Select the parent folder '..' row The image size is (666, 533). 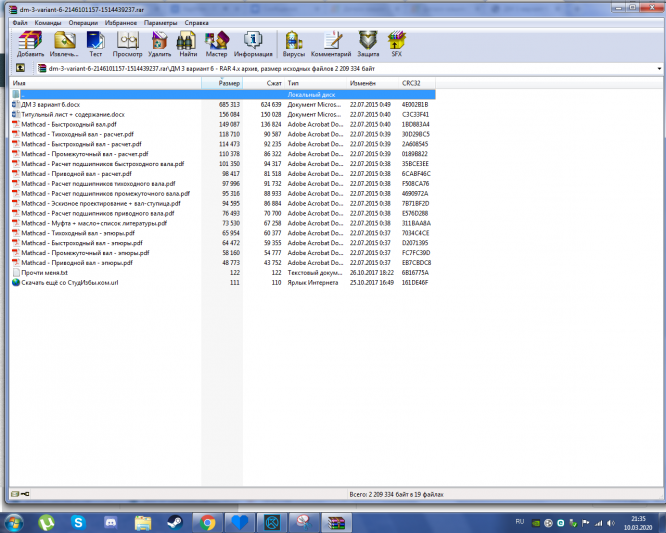point(223,94)
